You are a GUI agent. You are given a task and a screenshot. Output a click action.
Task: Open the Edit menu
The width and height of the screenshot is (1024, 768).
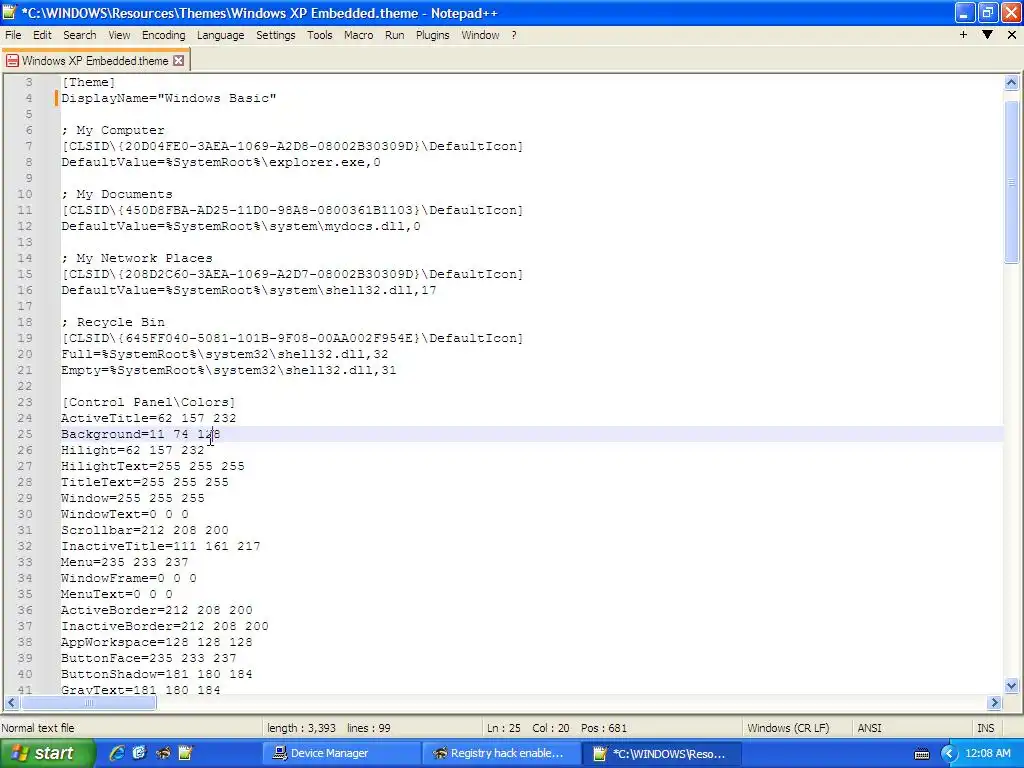point(42,35)
